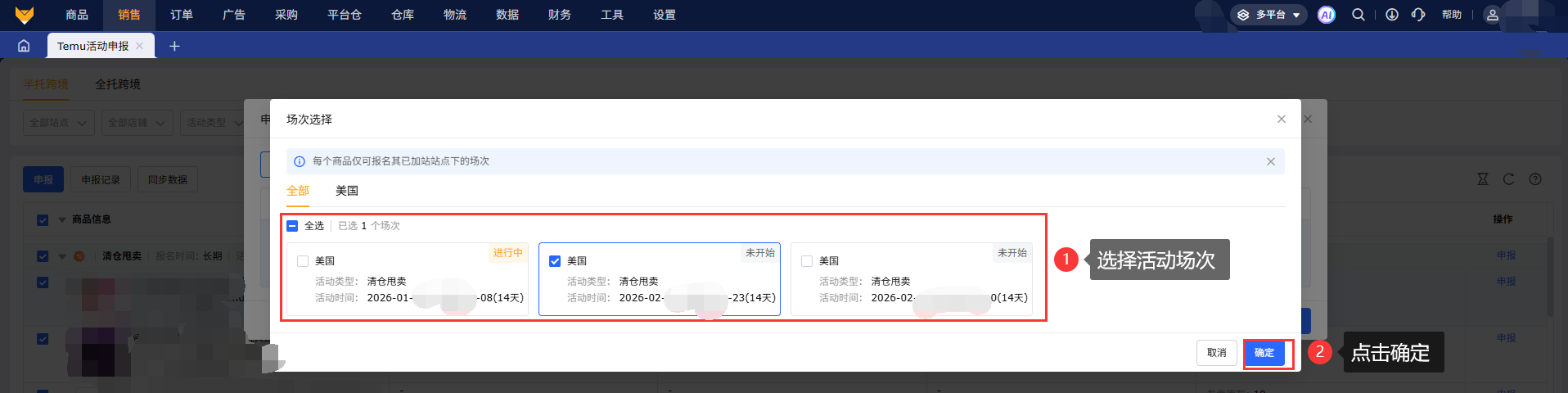Click the 取消 button
1568x393 pixels.
(1217, 353)
